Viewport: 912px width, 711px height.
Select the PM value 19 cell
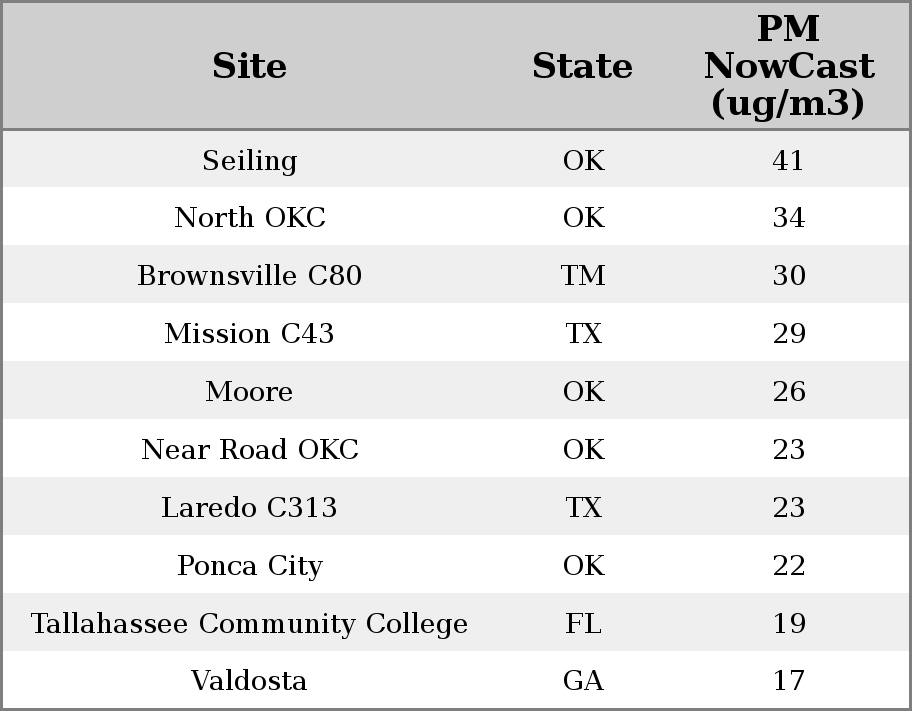pyautogui.click(x=788, y=624)
